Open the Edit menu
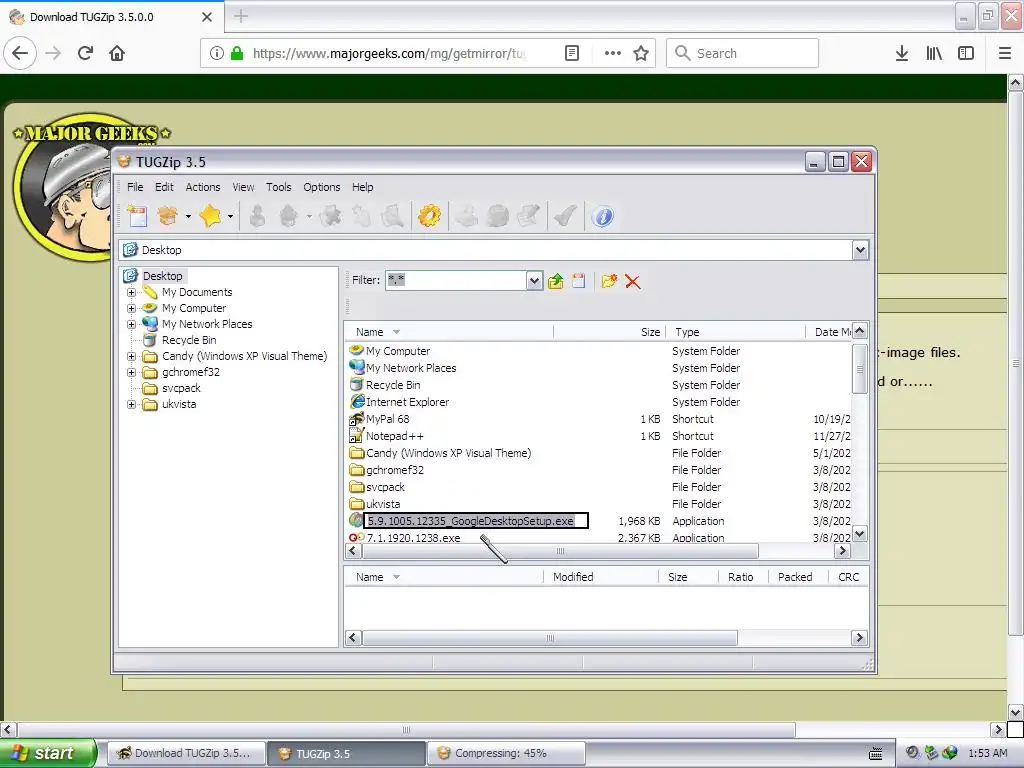Viewport: 1024px width, 768px height. click(x=164, y=187)
